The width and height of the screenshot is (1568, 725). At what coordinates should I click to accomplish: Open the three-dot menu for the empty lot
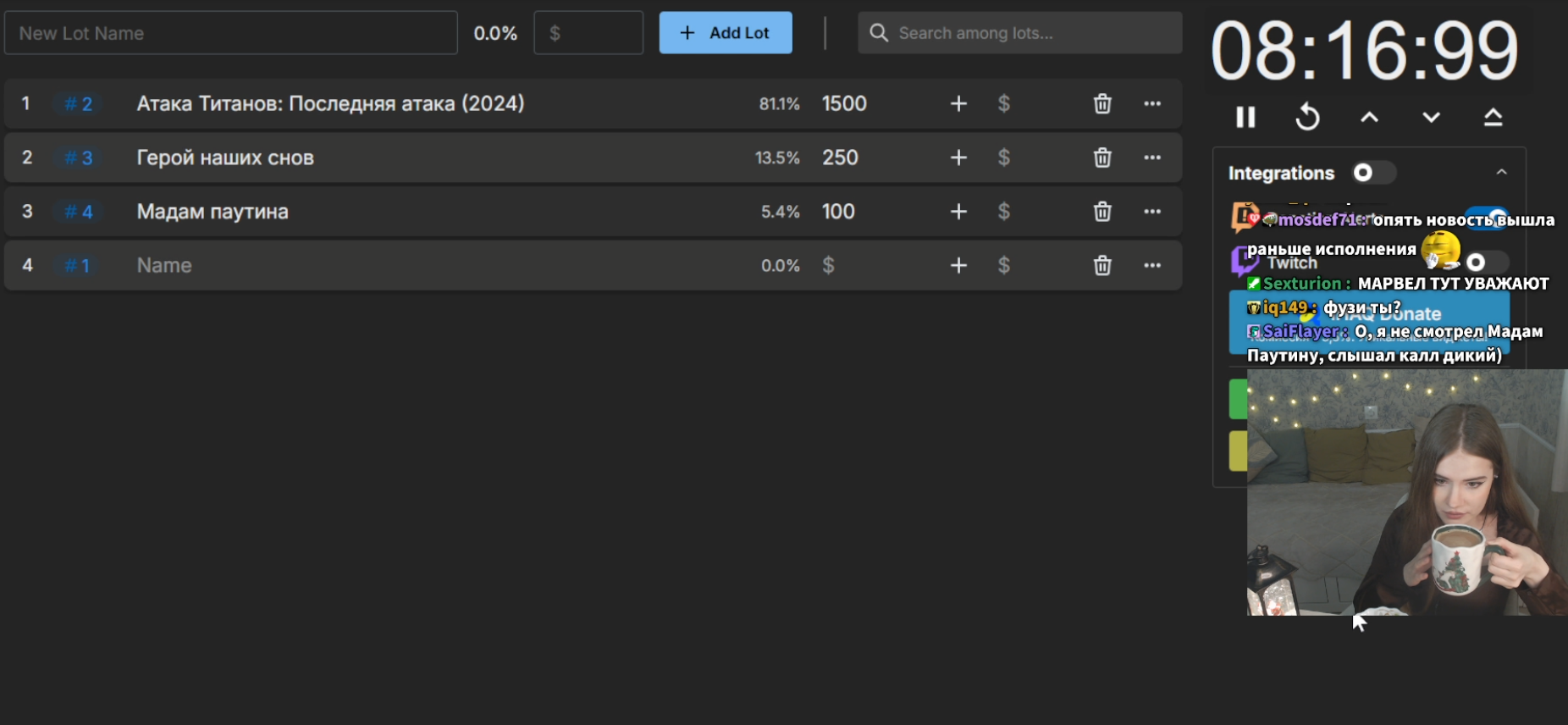(x=1151, y=266)
